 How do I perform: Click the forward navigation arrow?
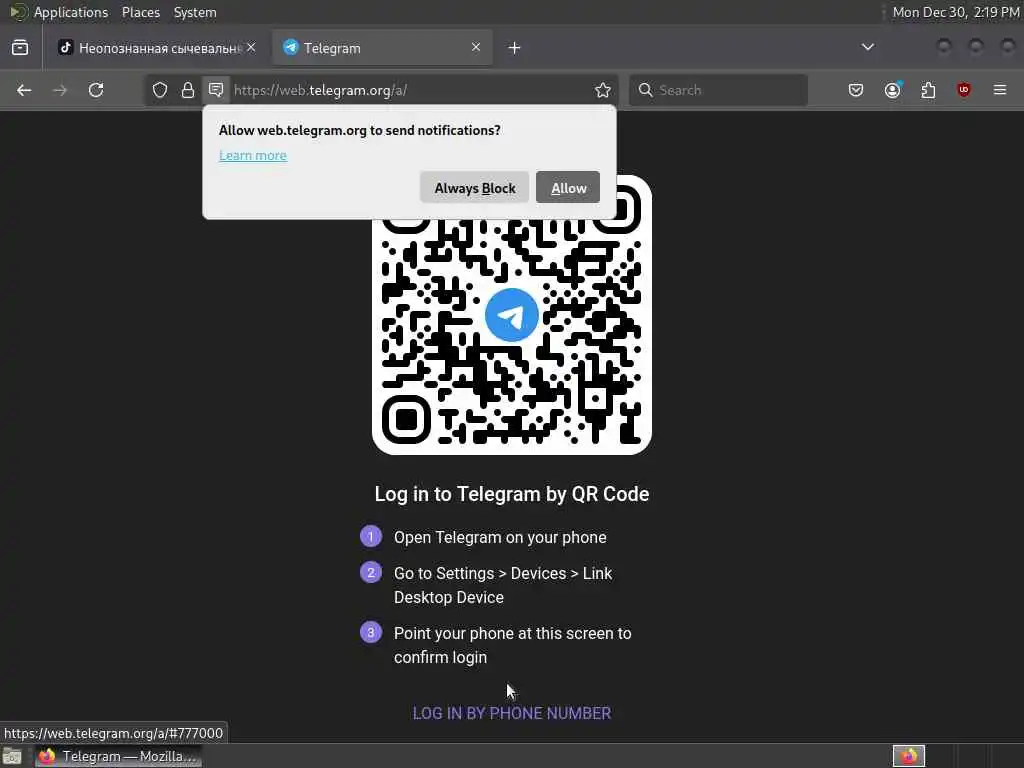(60, 90)
